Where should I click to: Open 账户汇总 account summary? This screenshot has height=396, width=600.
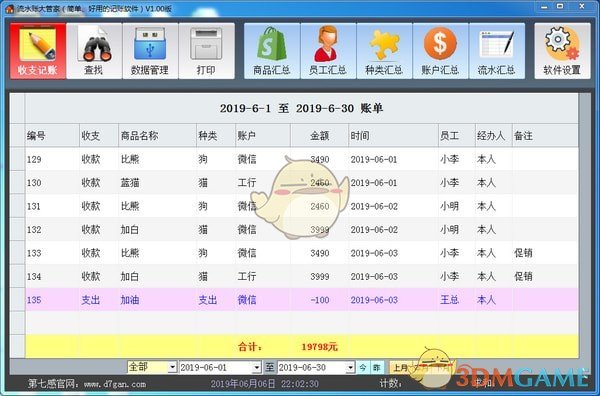(440, 51)
